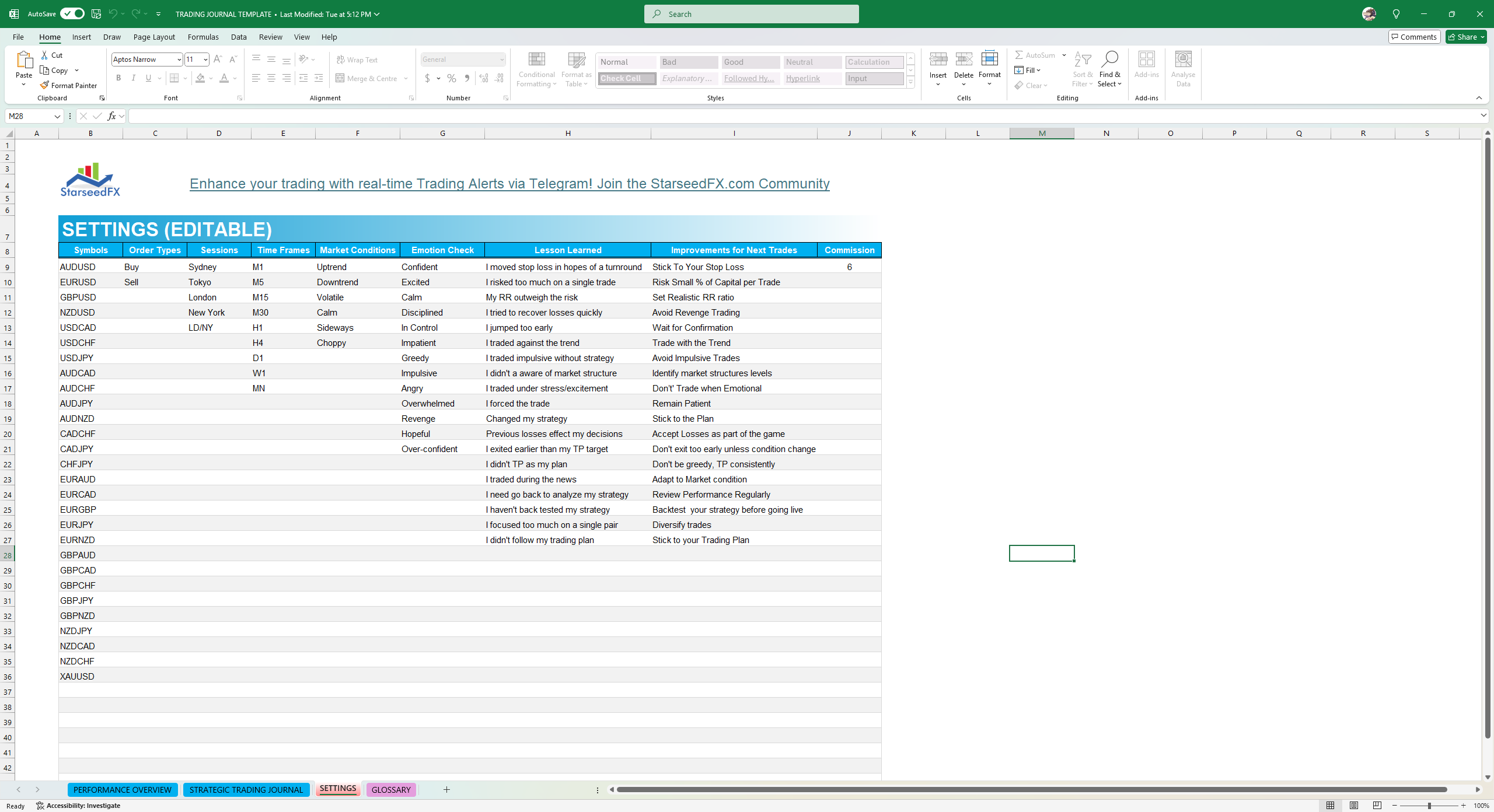Click the Increase Font Size icon
This screenshot has height=812, width=1494.
(x=218, y=59)
